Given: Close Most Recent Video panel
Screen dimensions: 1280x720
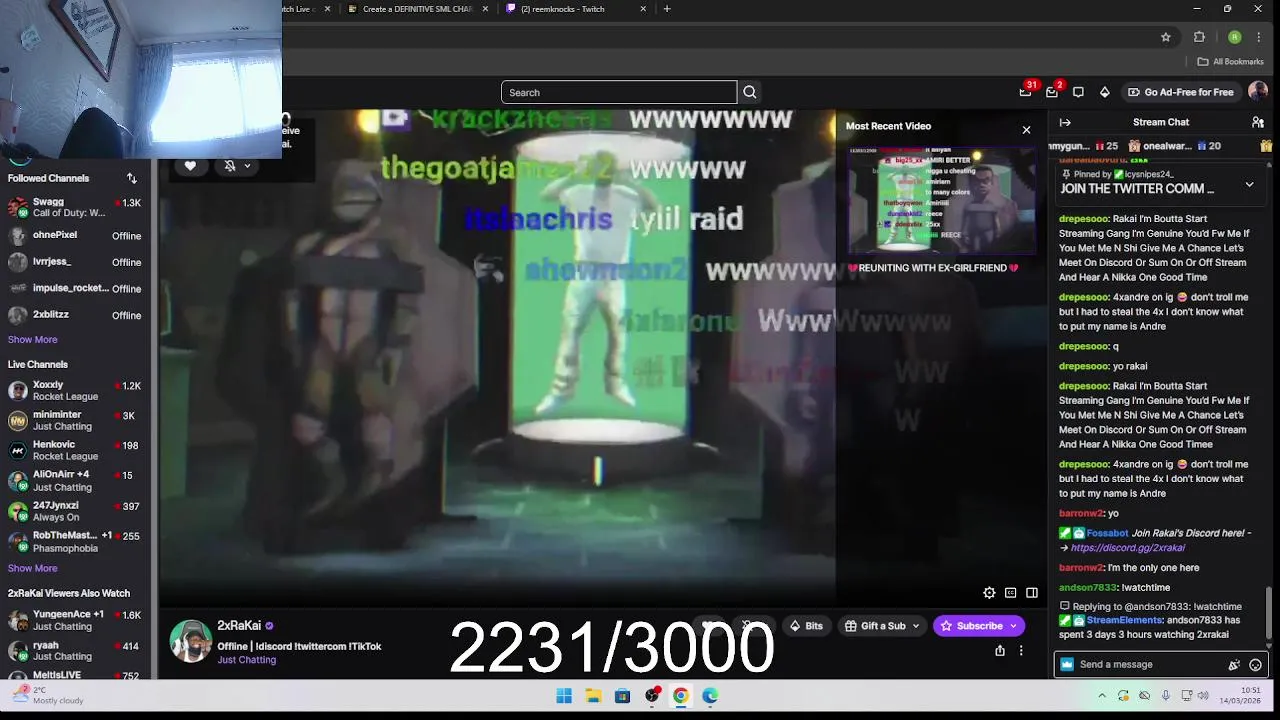Looking at the screenshot, I should coord(1026,130).
